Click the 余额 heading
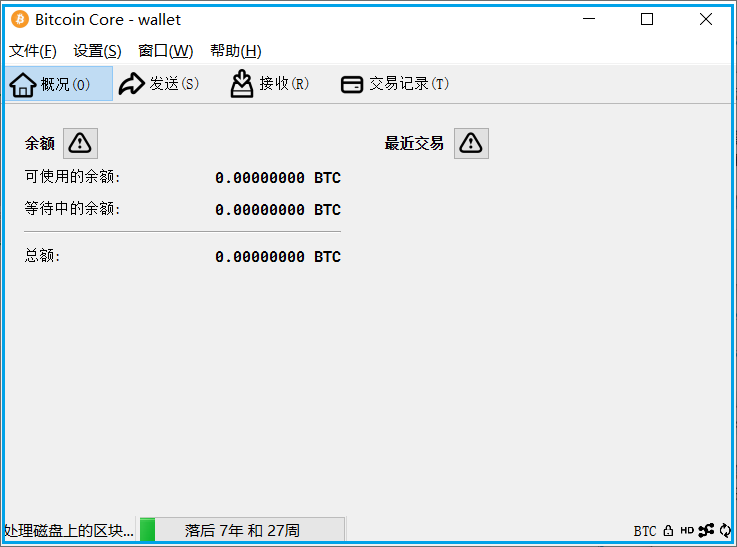This screenshot has height=547, width=737. coord(40,143)
